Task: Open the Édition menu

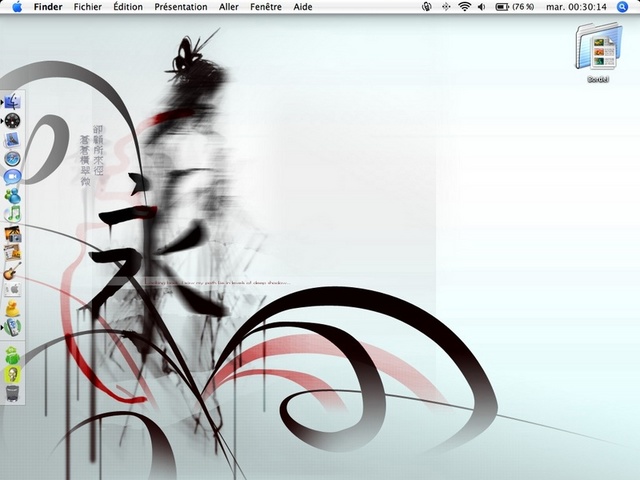Action: pos(128,7)
